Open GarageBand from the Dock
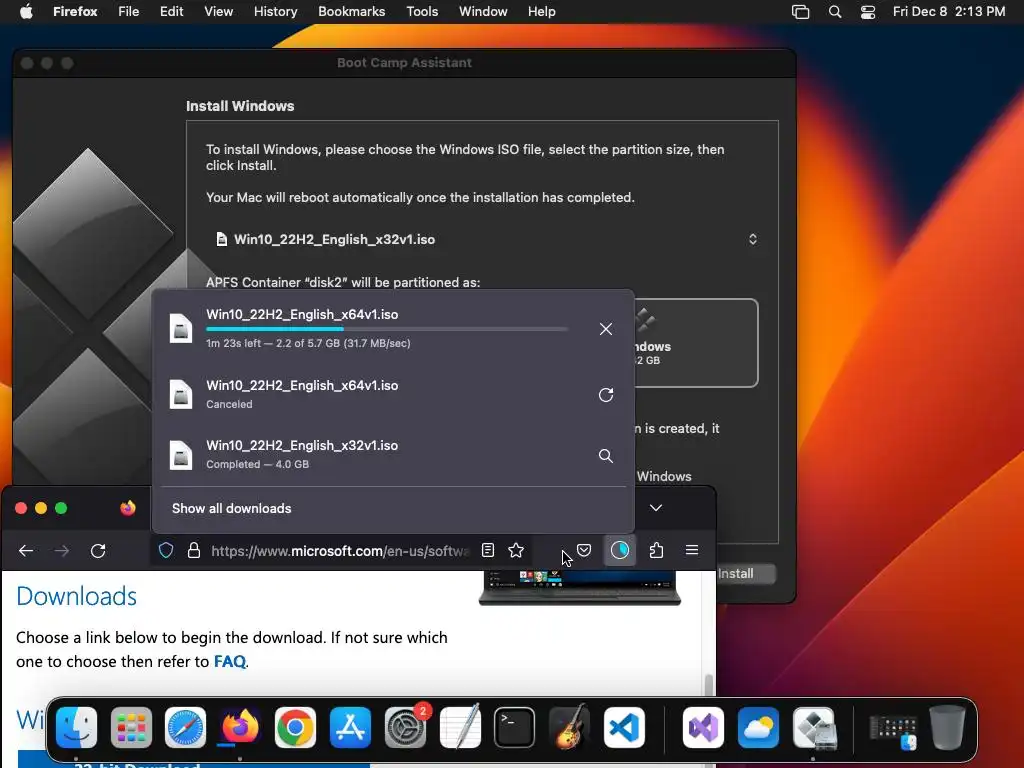The height and width of the screenshot is (768, 1024). coord(569,727)
